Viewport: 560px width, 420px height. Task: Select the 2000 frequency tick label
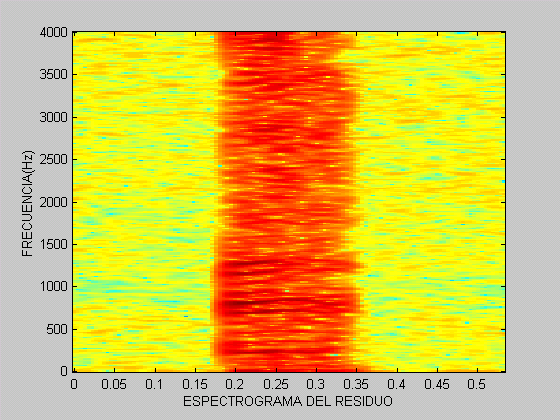tap(54, 202)
